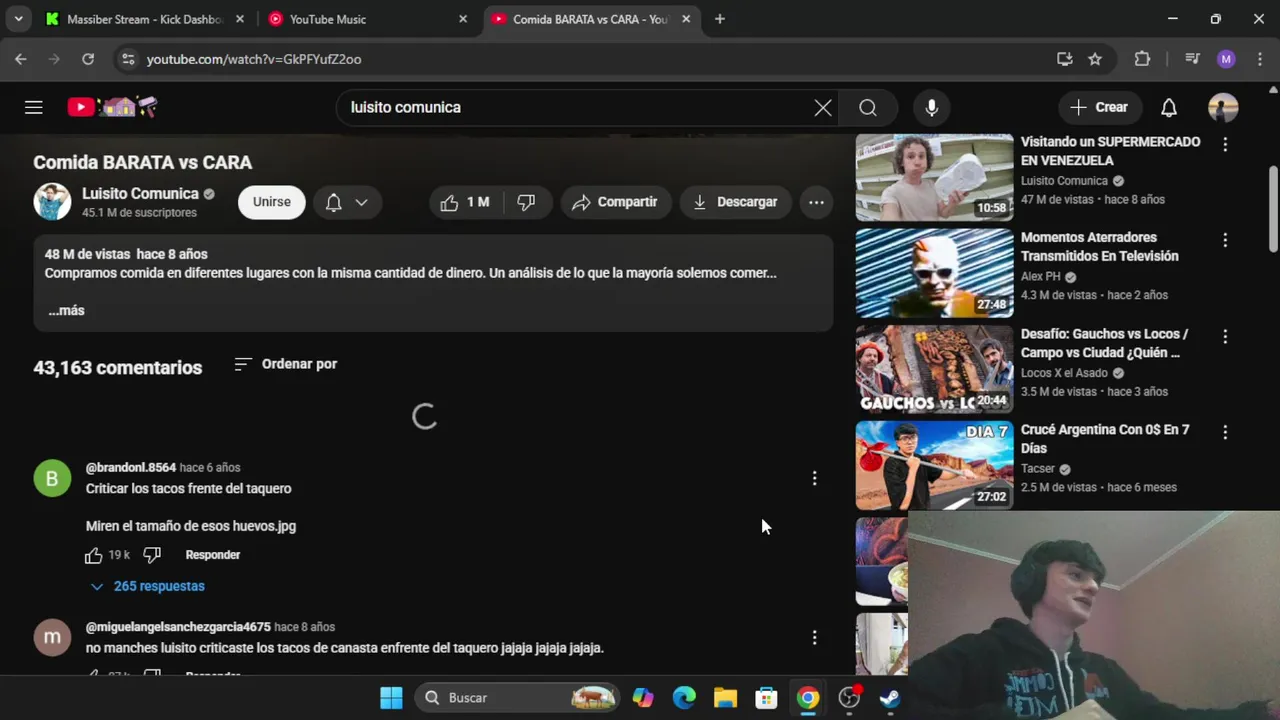Image resolution: width=1280 pixels, height=720 pixels.
Task: Open the Microsoft Store taskbar icon
Action: click(766, 698)
